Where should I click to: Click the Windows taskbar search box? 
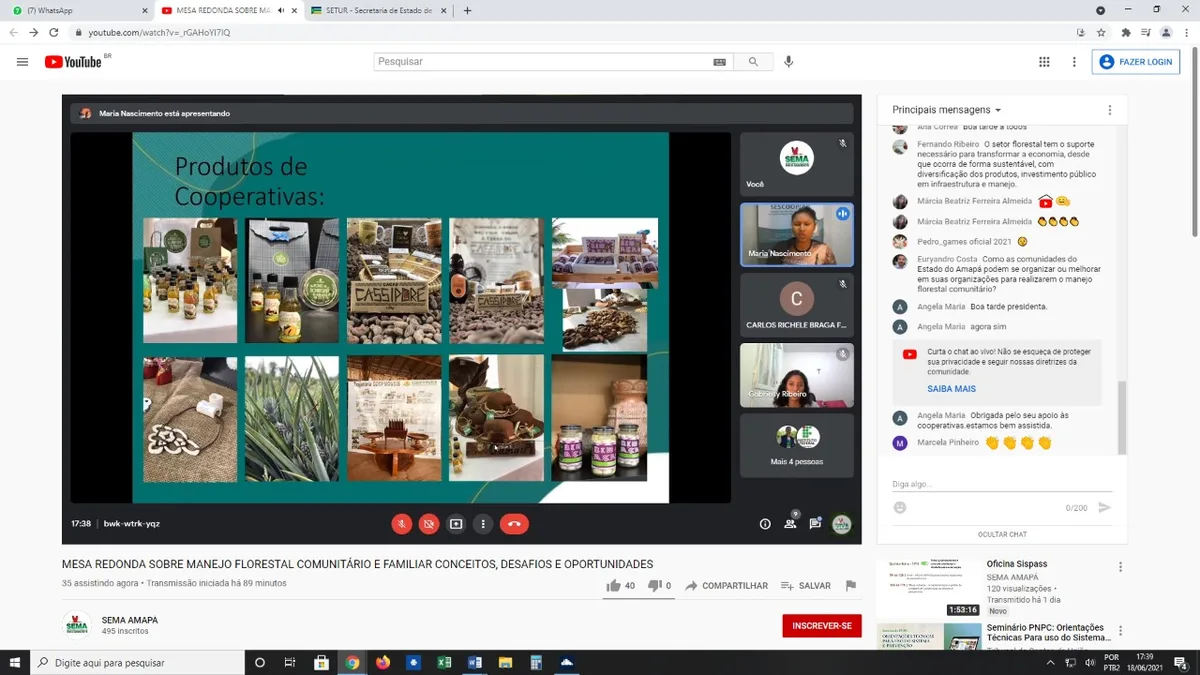coord(137,662)
